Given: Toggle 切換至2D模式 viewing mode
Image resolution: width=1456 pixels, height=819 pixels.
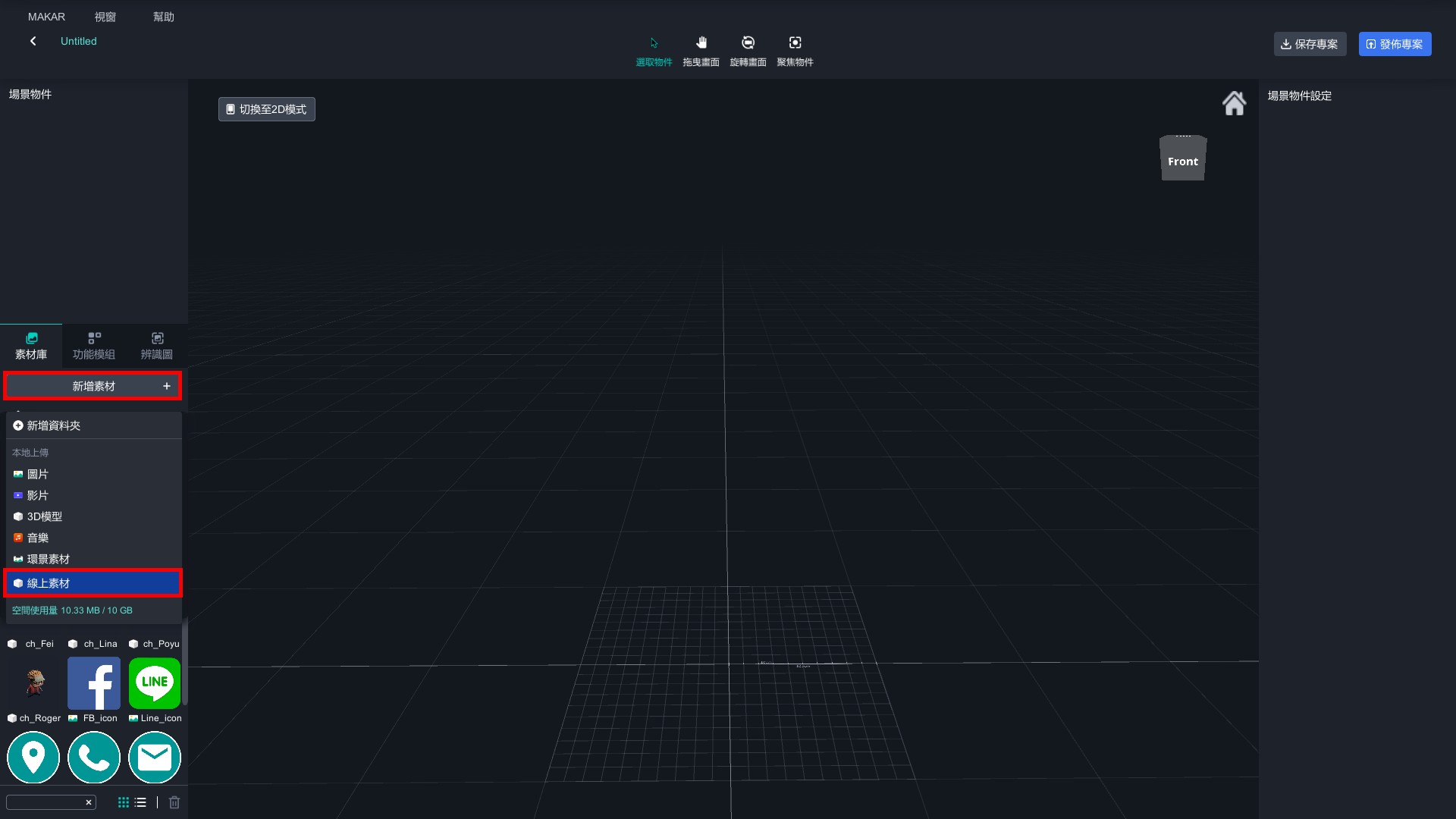Looking at the screenshot, I should (x=266, y=108).
